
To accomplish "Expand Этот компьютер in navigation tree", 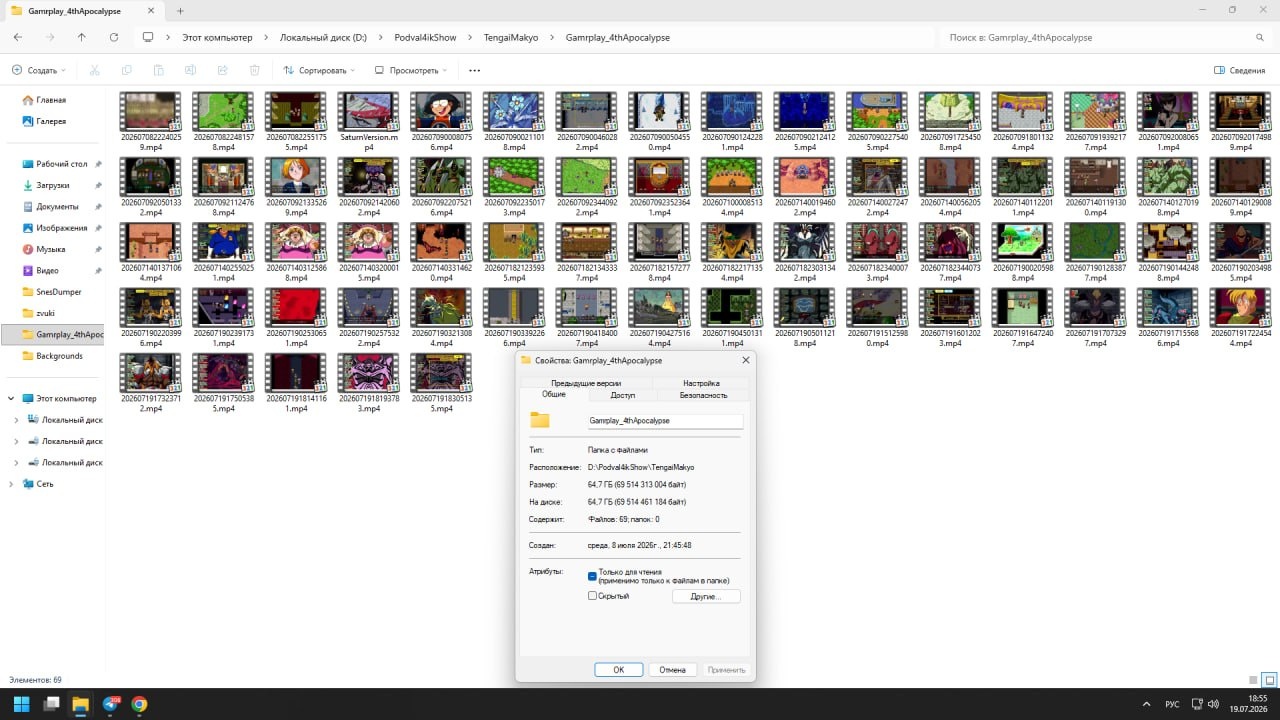I will coord(10,398).
